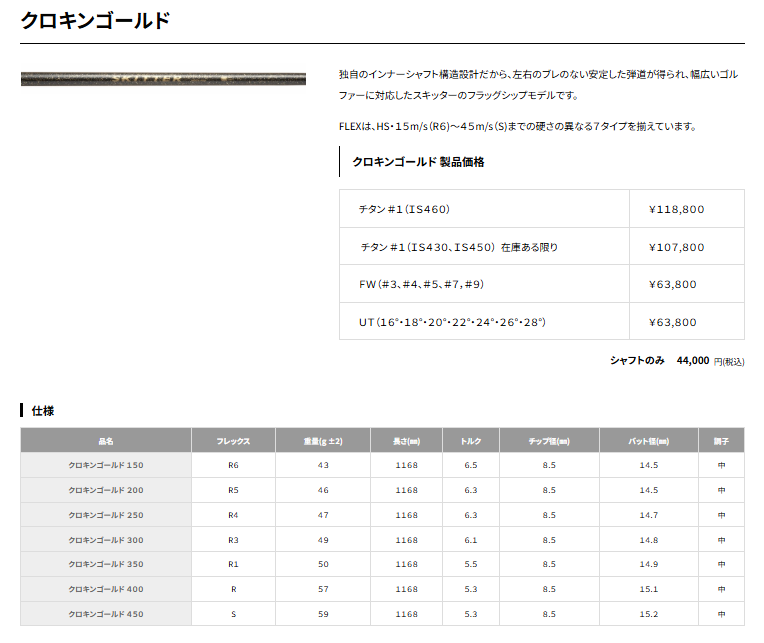Click the R6 flex cell

(x=233, y=465)
